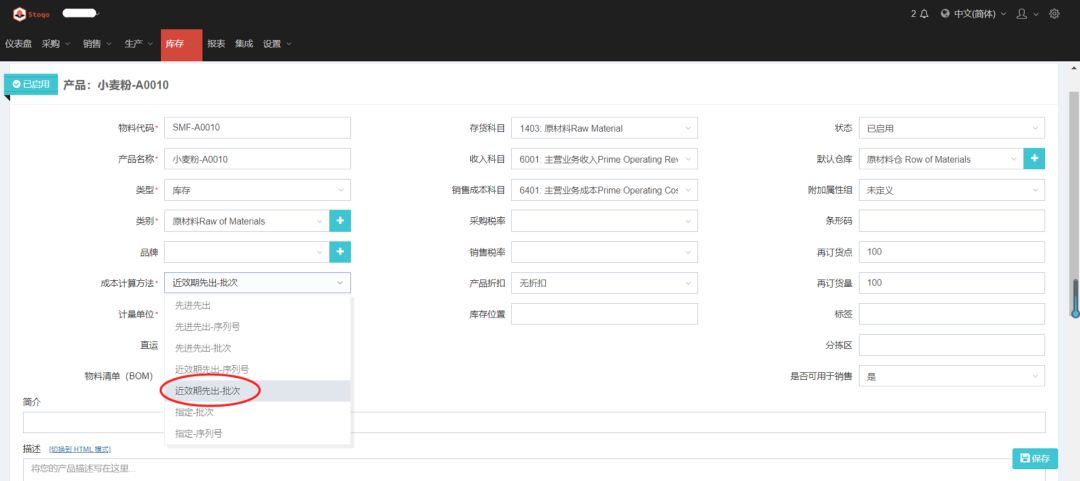
Task: Choose 近效期先出-批次 option in dropdown
Action: [208, 390]
